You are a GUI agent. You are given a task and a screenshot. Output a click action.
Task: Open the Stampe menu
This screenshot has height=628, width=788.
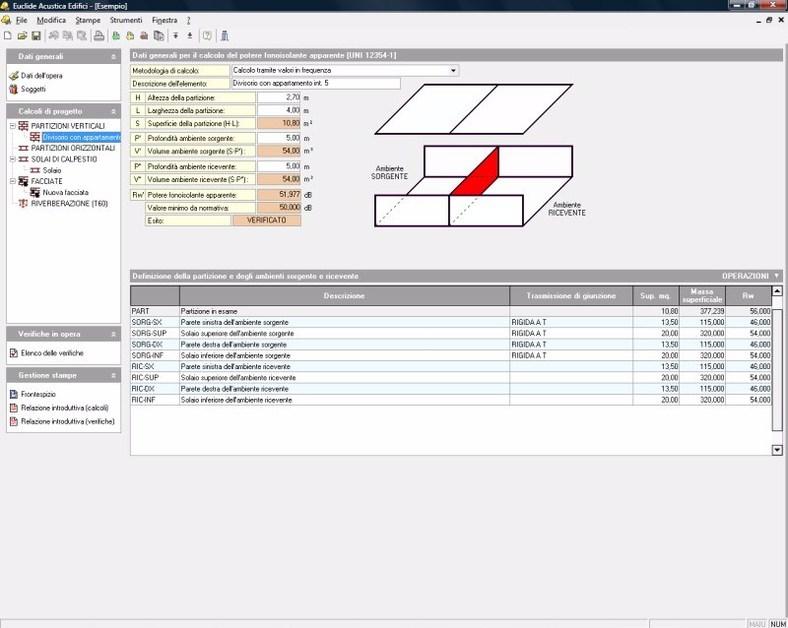(x=88, y=20)
